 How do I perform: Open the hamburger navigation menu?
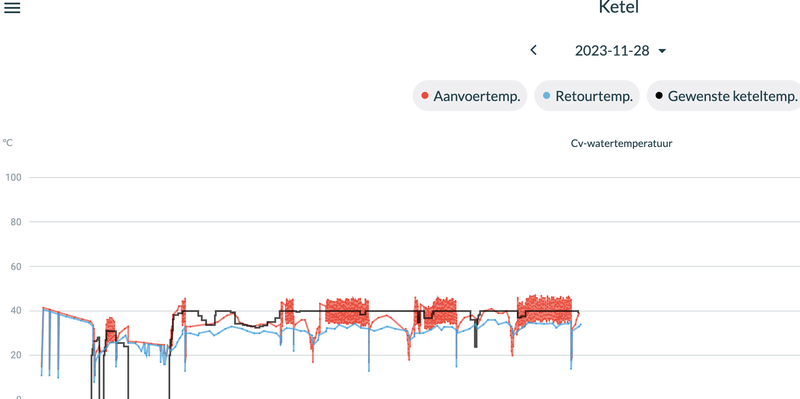point(12,8)
